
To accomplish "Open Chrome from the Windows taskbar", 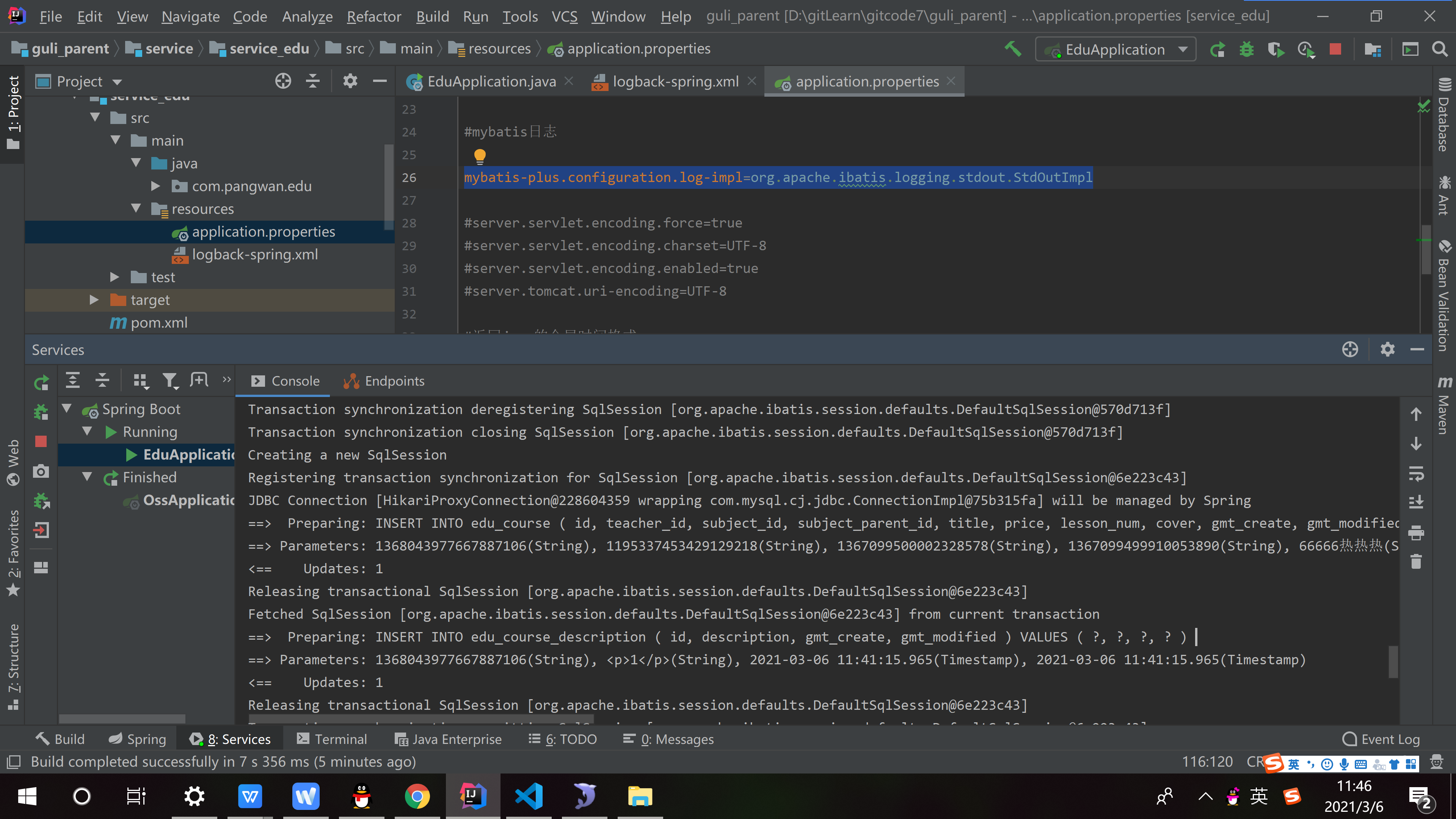I will pyautogui.click(x=417, y=796).
